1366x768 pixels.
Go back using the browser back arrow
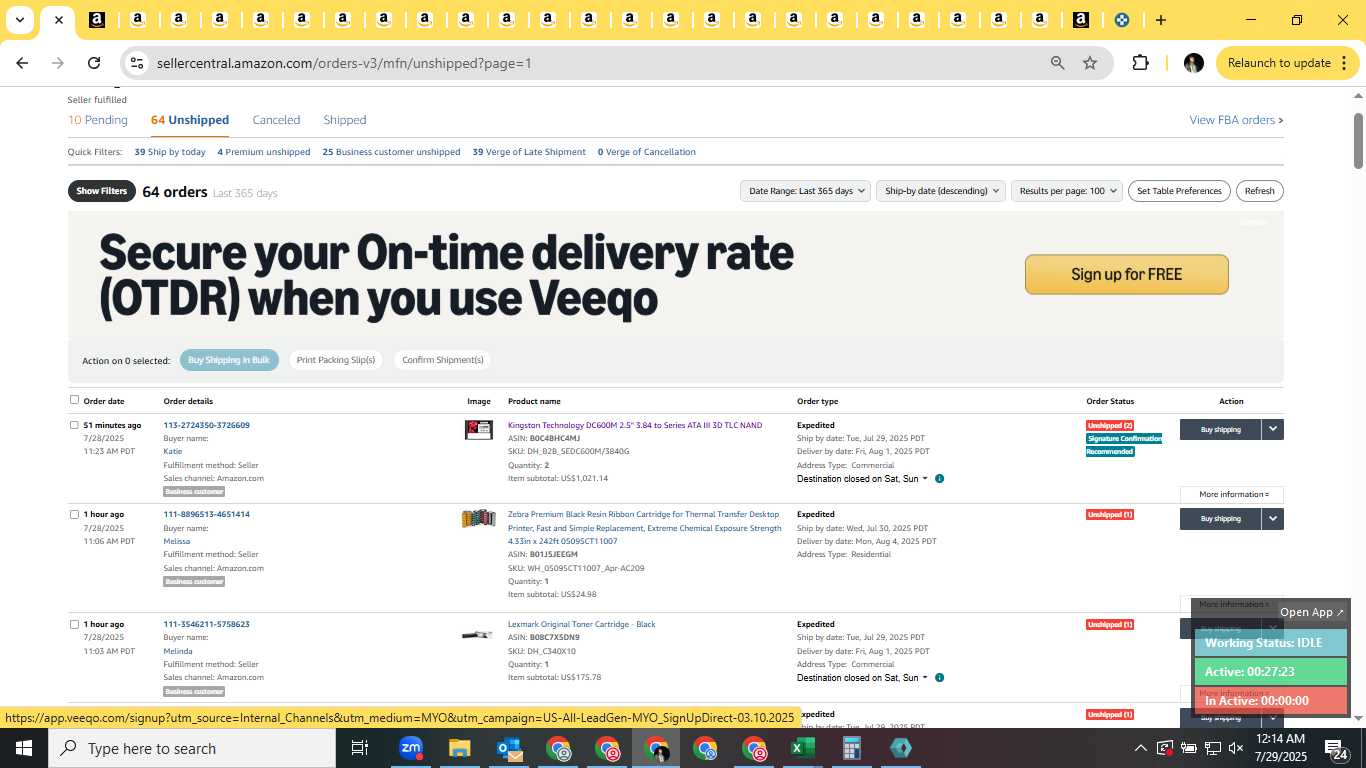22,63
